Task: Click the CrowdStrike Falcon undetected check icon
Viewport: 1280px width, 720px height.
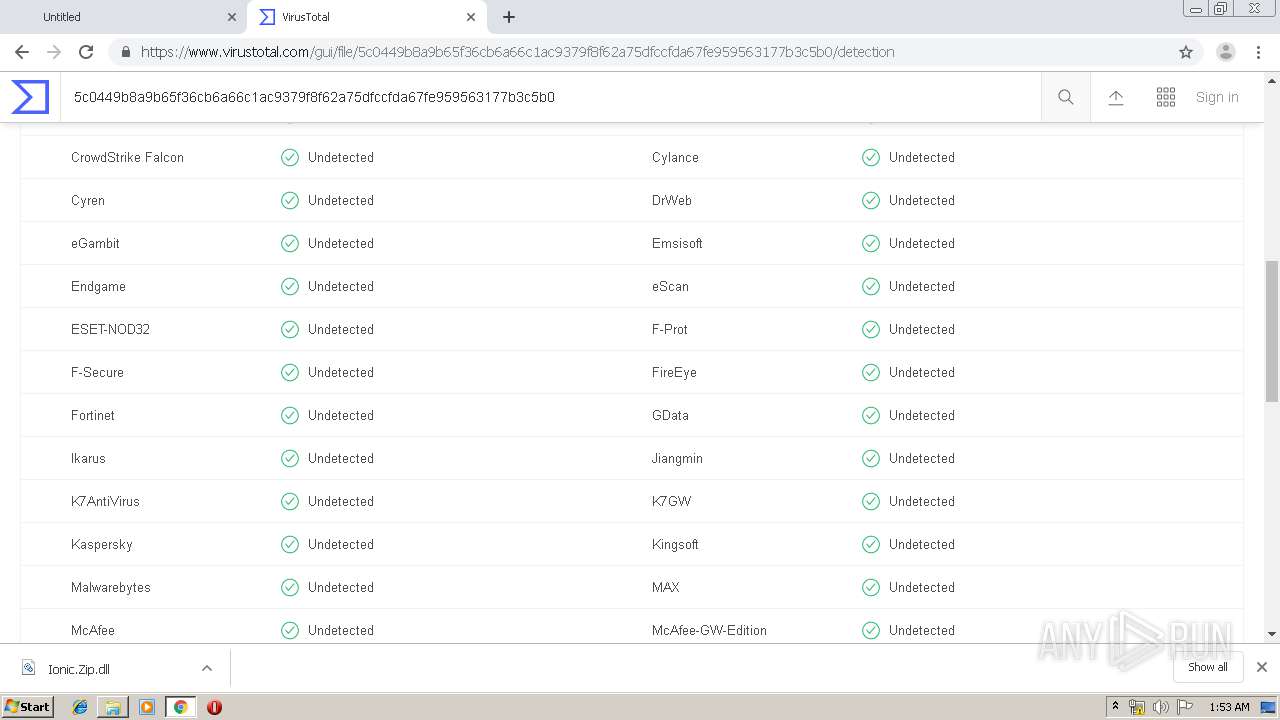Action: click(x=290, y=157)
